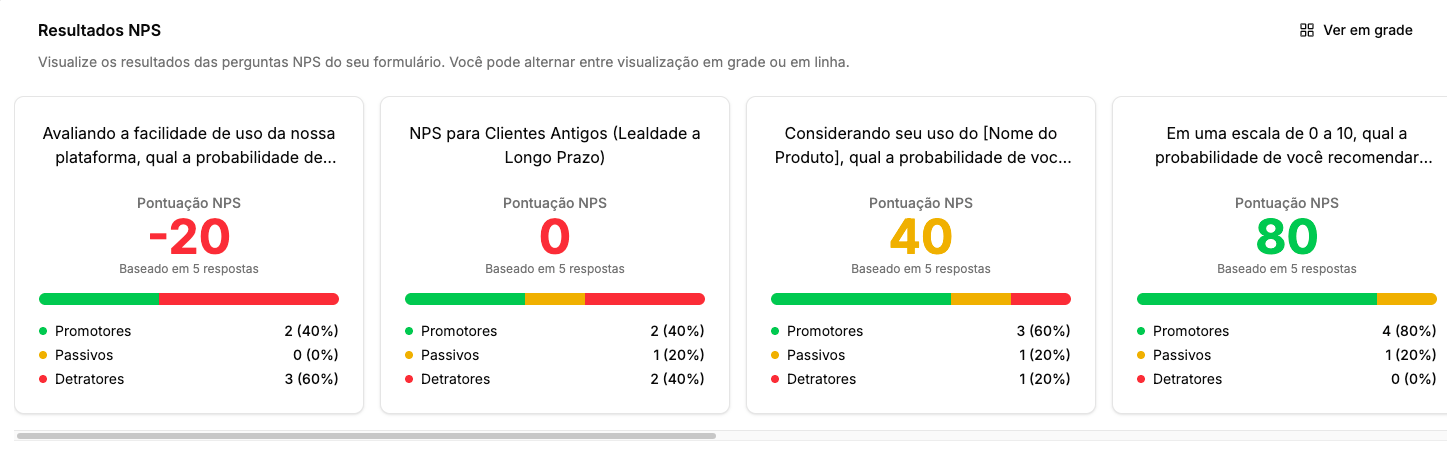Click the "Considerando seu uso do" card title
Image resolution: width=1450 pixels, height=450 pixels.
[x=921, y=145]
